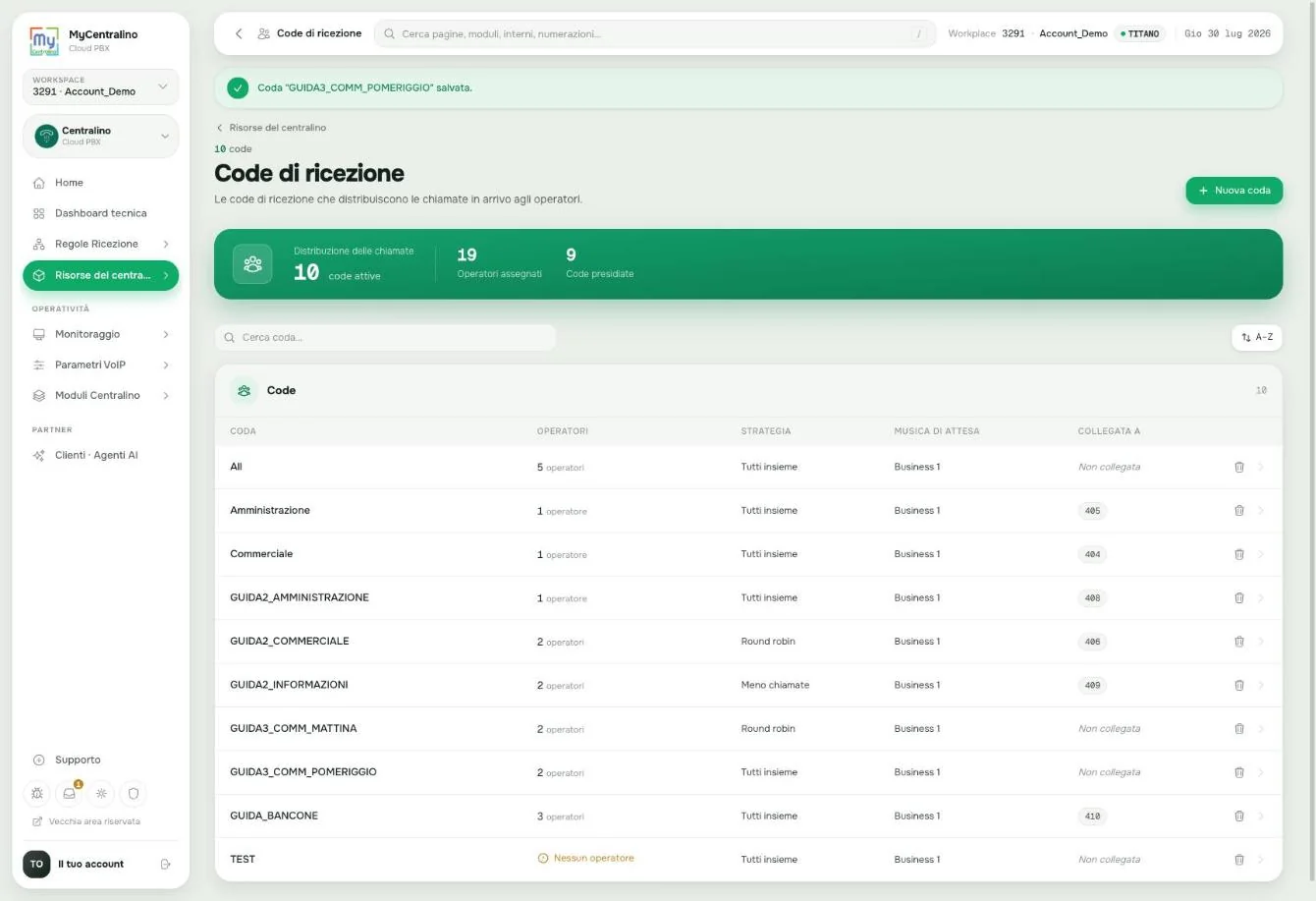Delete the All queue with trash icon

click(1238, 467)
